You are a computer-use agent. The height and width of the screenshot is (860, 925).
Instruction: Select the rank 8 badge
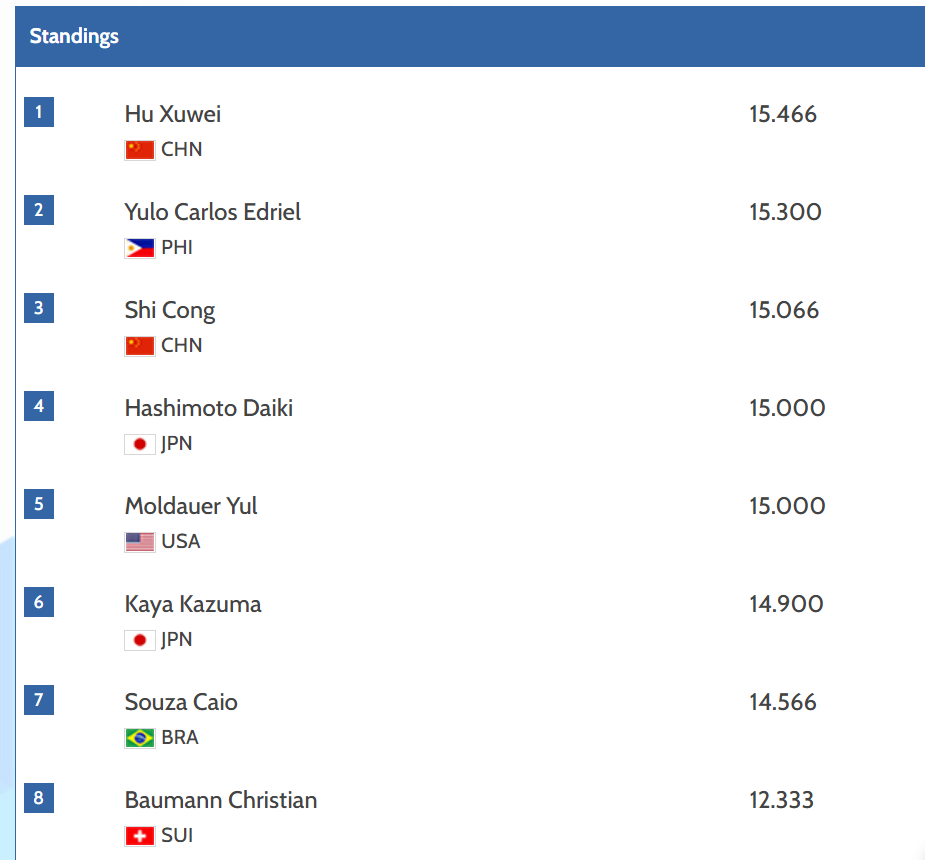click(39, 797)
